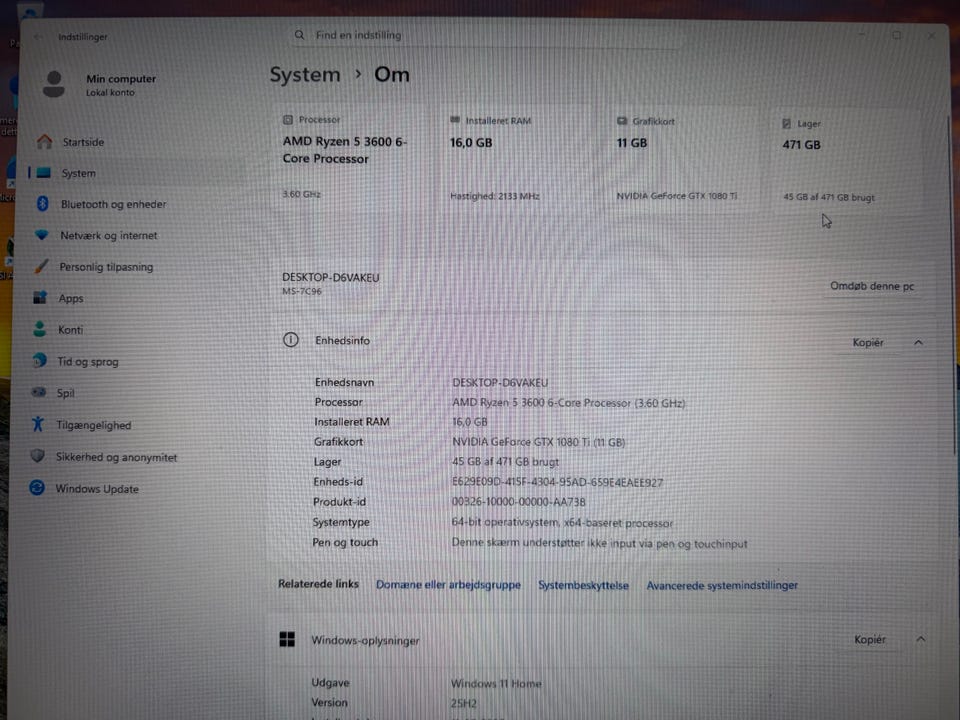Screen dimensions: 960x720
Task: Select Personlig tilpasning brush icon
Action: click(41, 266)
